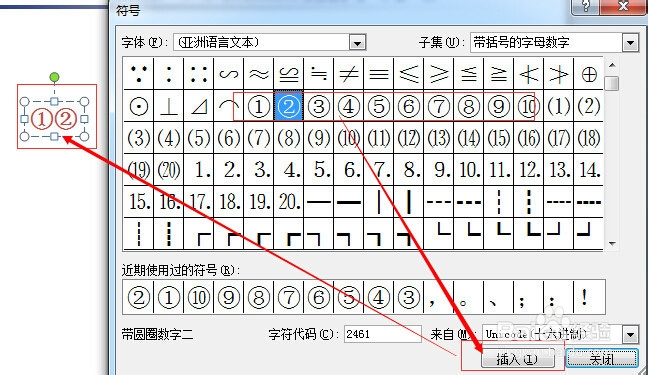Image resolution: width=648 pixels, height=375 pixels.
Task: Pick the semicolon from recently used symbols
Action: point(529,297)
